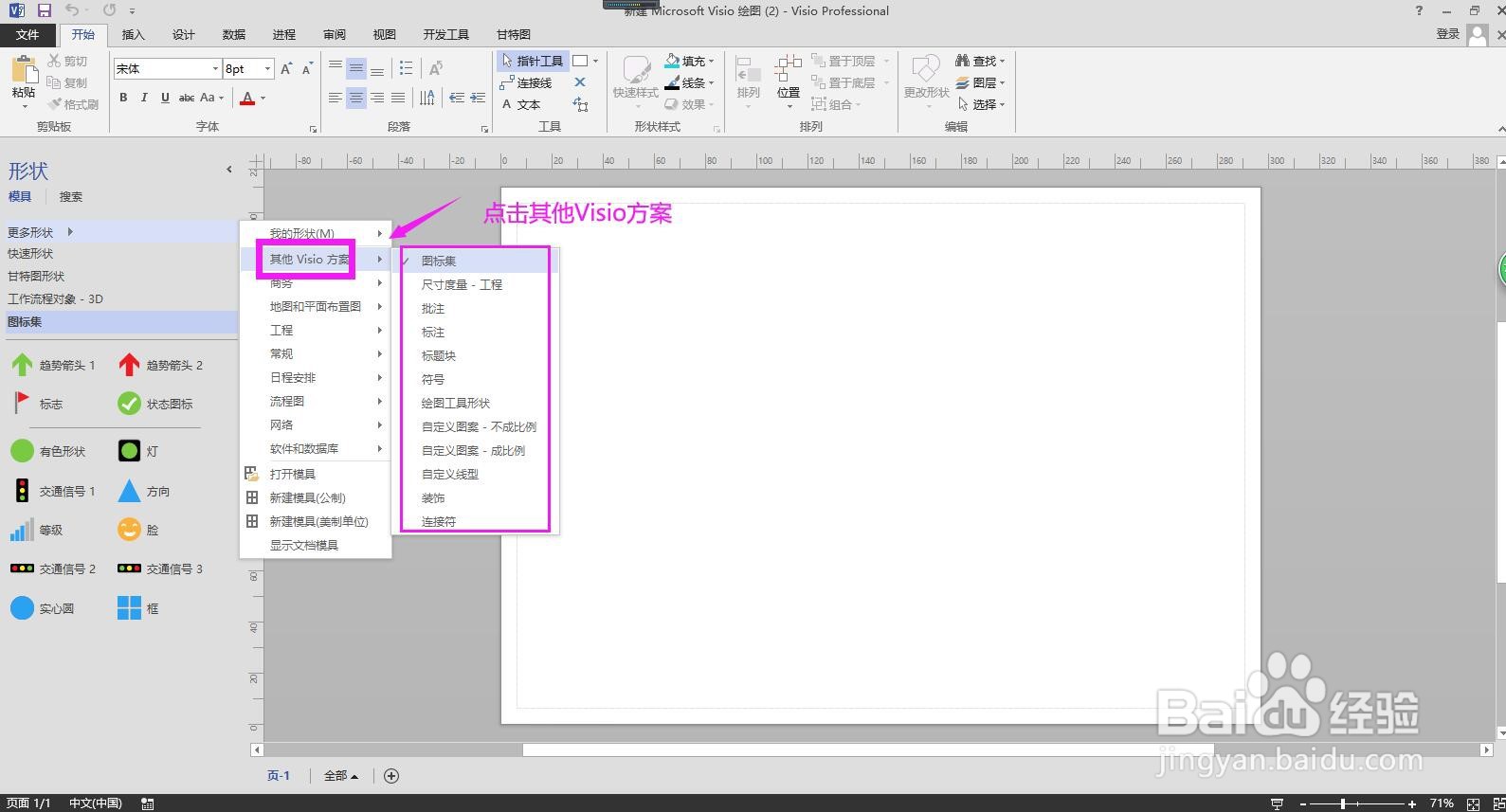Select the Pointer Tool (指针工具)
Viewport: 1506px width, 812px height.
pos(532,61)
